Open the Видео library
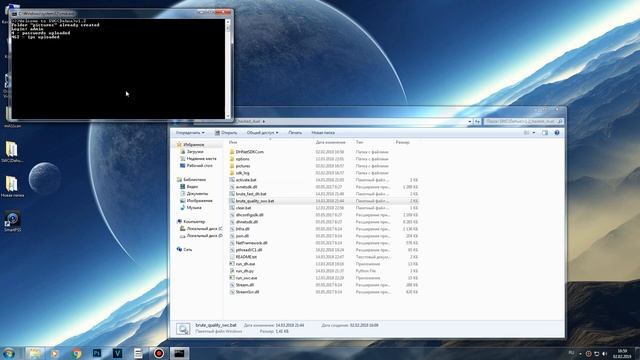640x360 pixels. (192, 187)
